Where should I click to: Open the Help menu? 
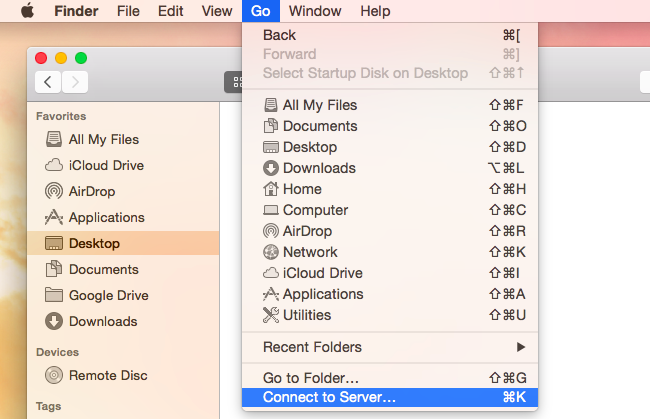375,11
